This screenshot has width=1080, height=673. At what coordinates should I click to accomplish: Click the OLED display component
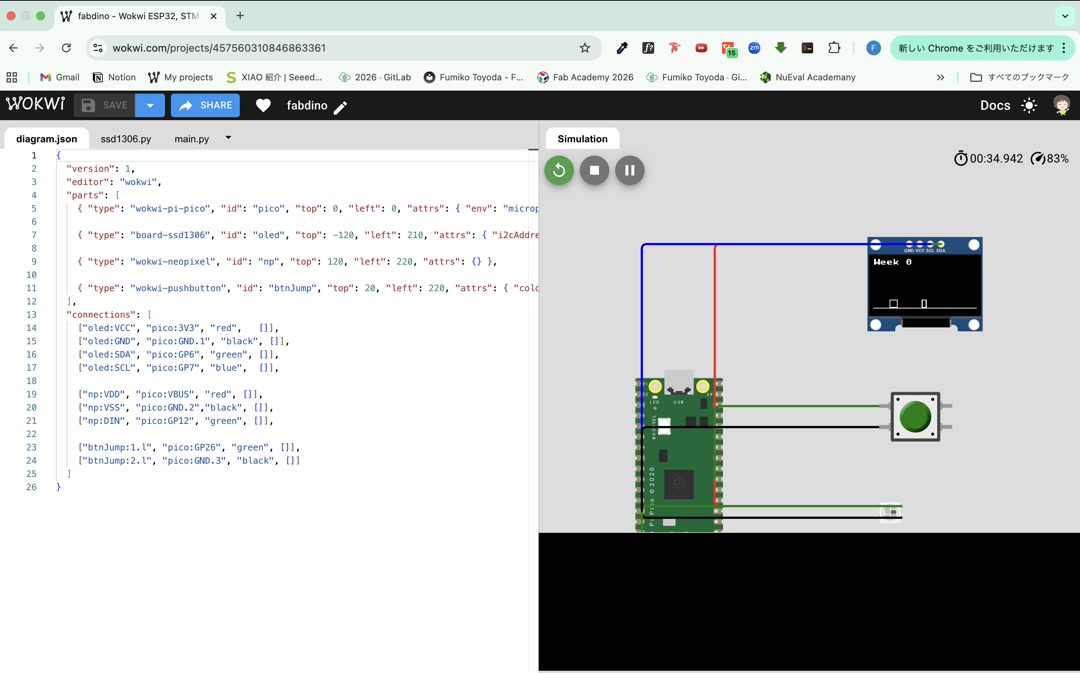coord(924,284)
